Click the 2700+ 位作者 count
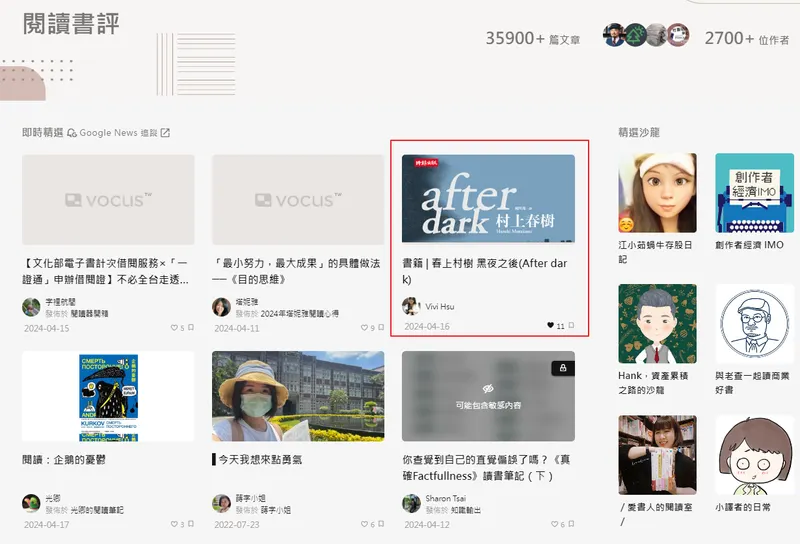The image size is (800, 544). (x=747, y=38)
